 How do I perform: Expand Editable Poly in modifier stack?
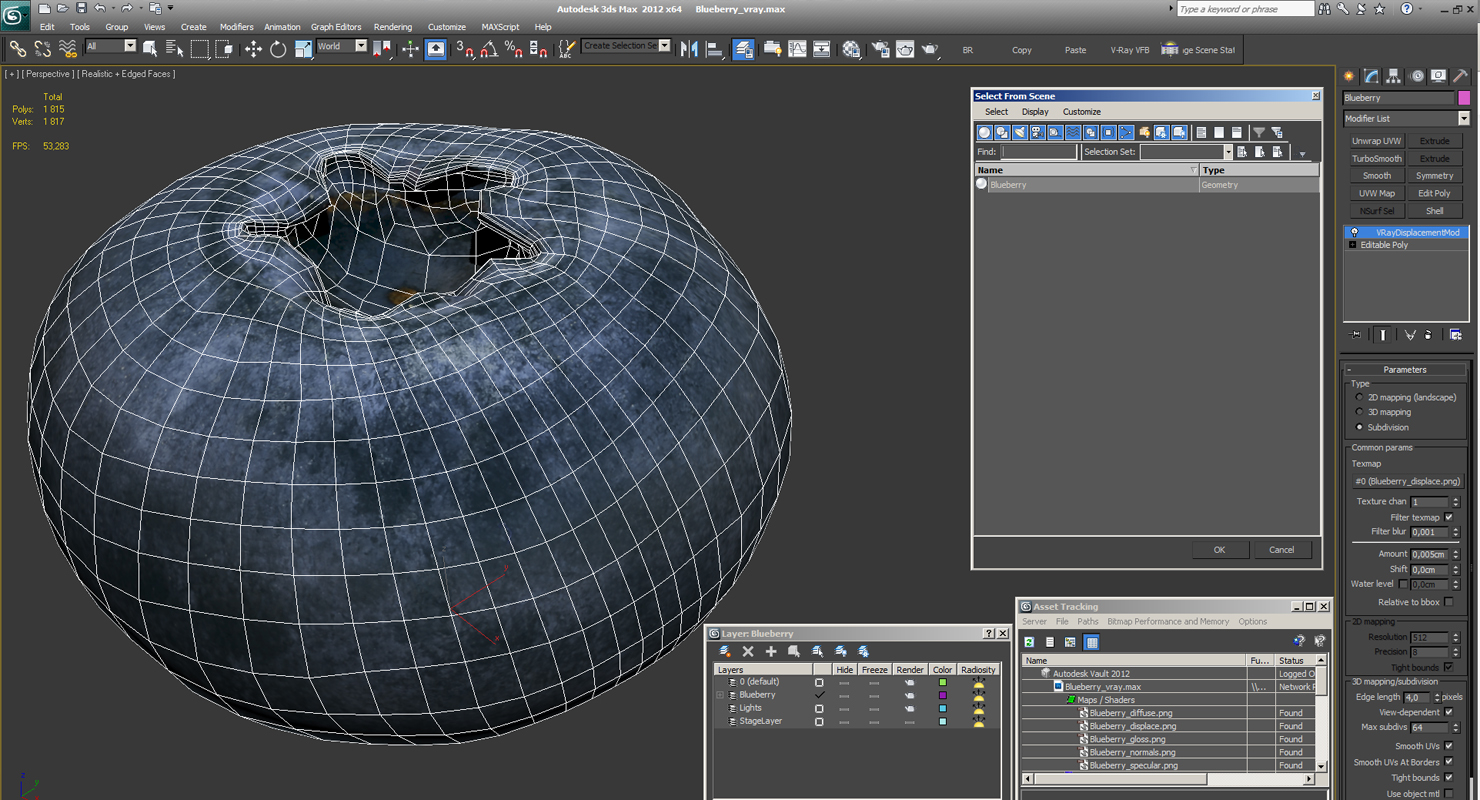click(x=1353, y=245)
